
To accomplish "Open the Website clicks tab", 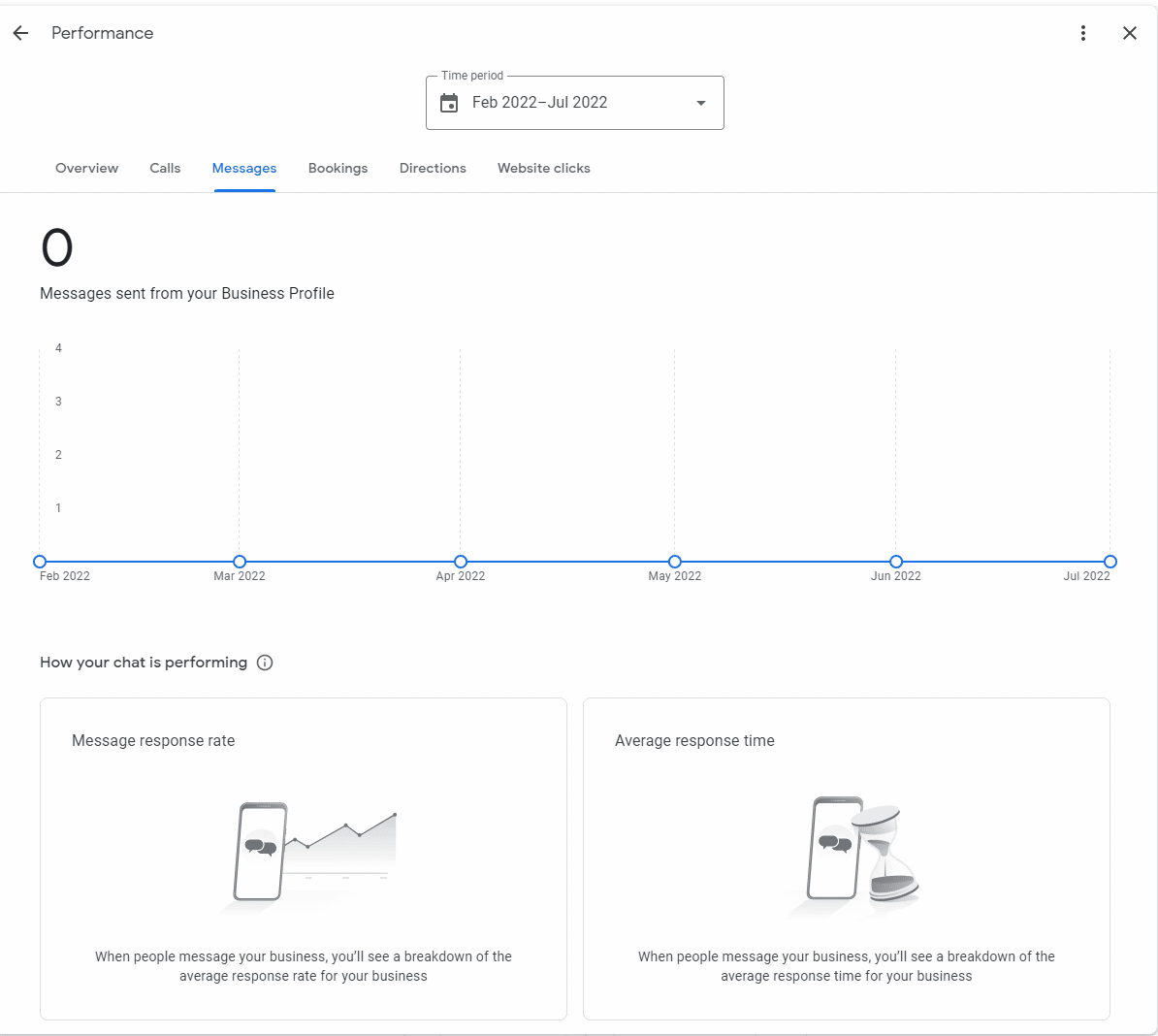I will [543, 168].
